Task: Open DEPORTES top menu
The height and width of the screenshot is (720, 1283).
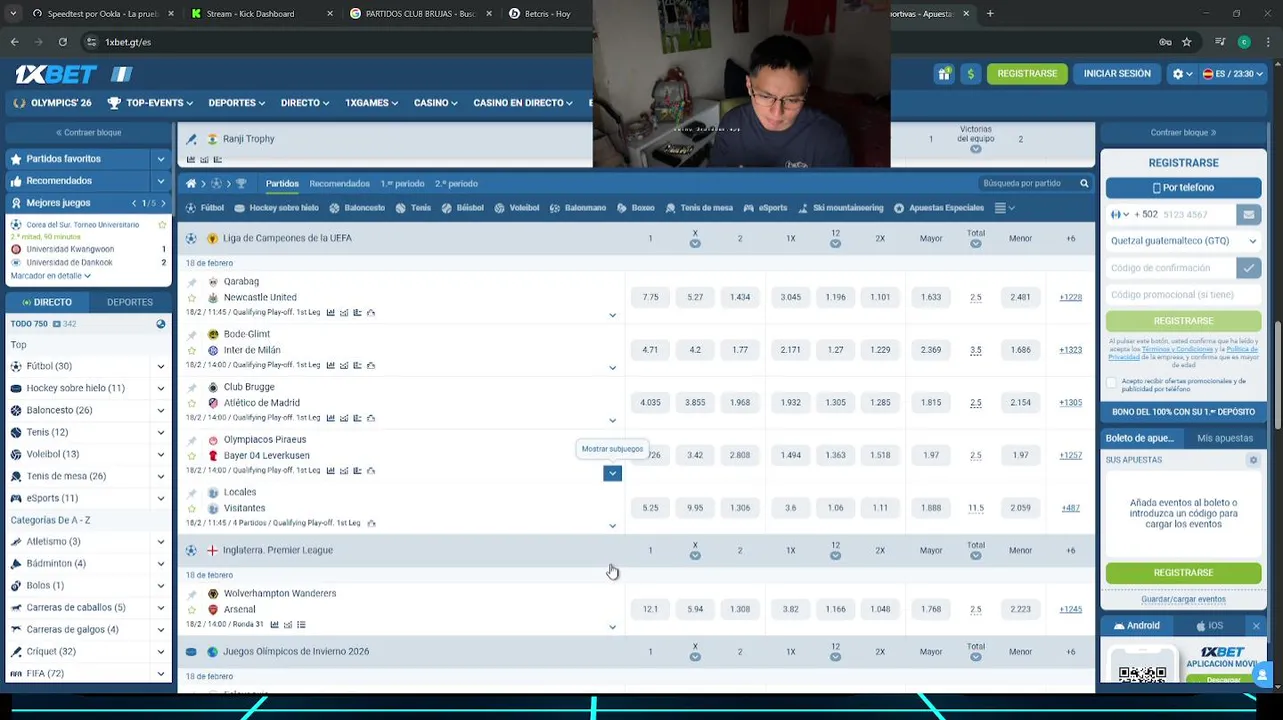Action: click(x=236, y=103)
